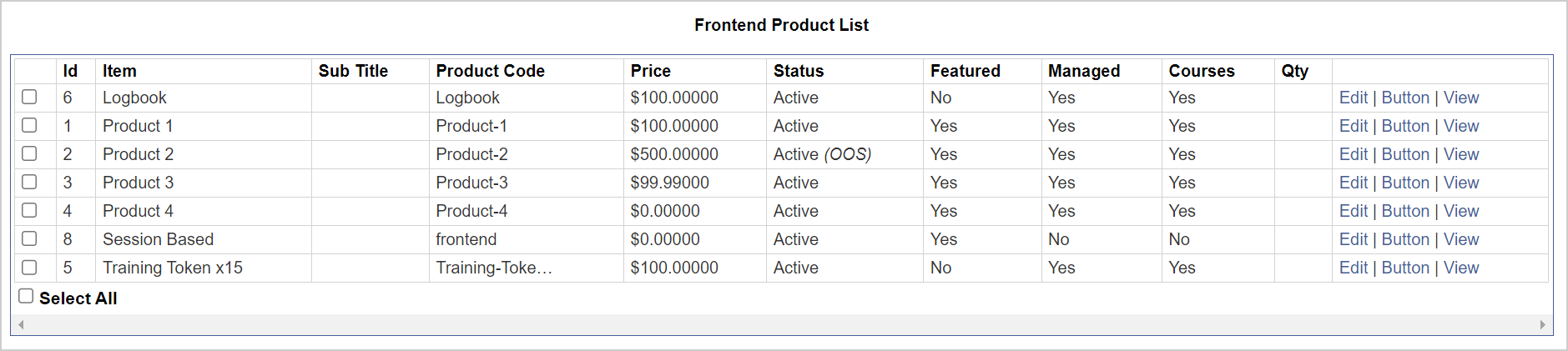Tick the checkbox for Logbook row

pos(29,97)
